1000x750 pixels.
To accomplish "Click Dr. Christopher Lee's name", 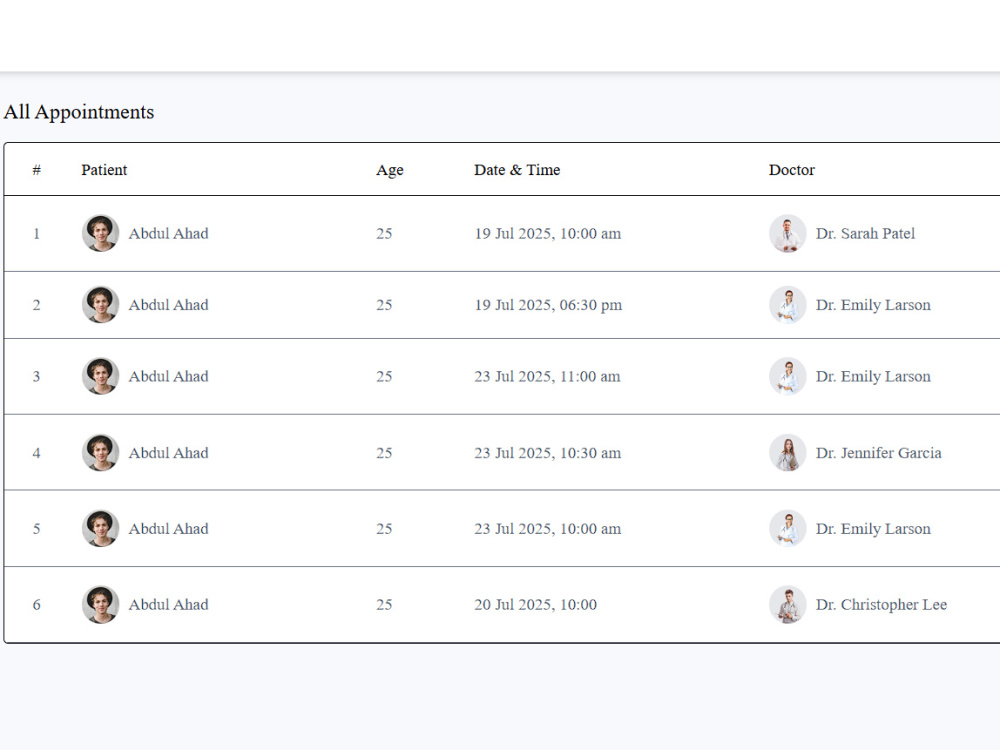I will [x=881, y=605].
